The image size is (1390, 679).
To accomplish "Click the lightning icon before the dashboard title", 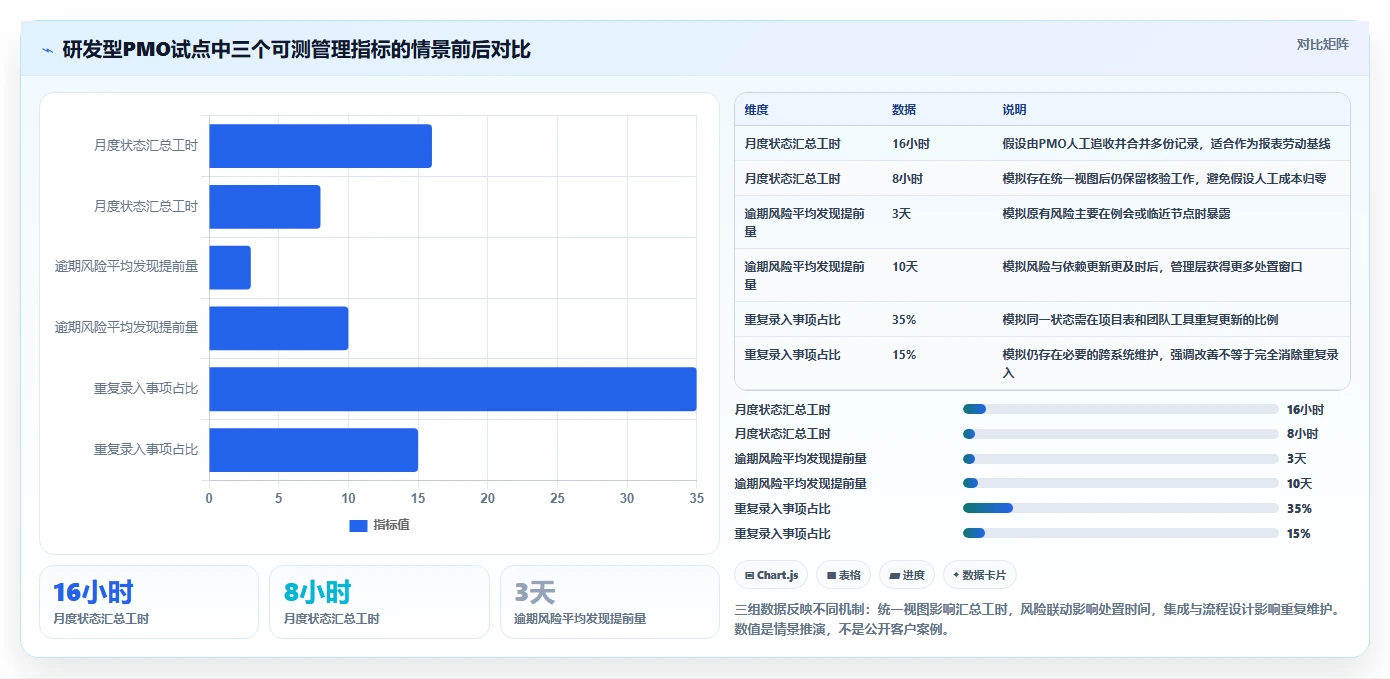I will (x=47, y=50).
